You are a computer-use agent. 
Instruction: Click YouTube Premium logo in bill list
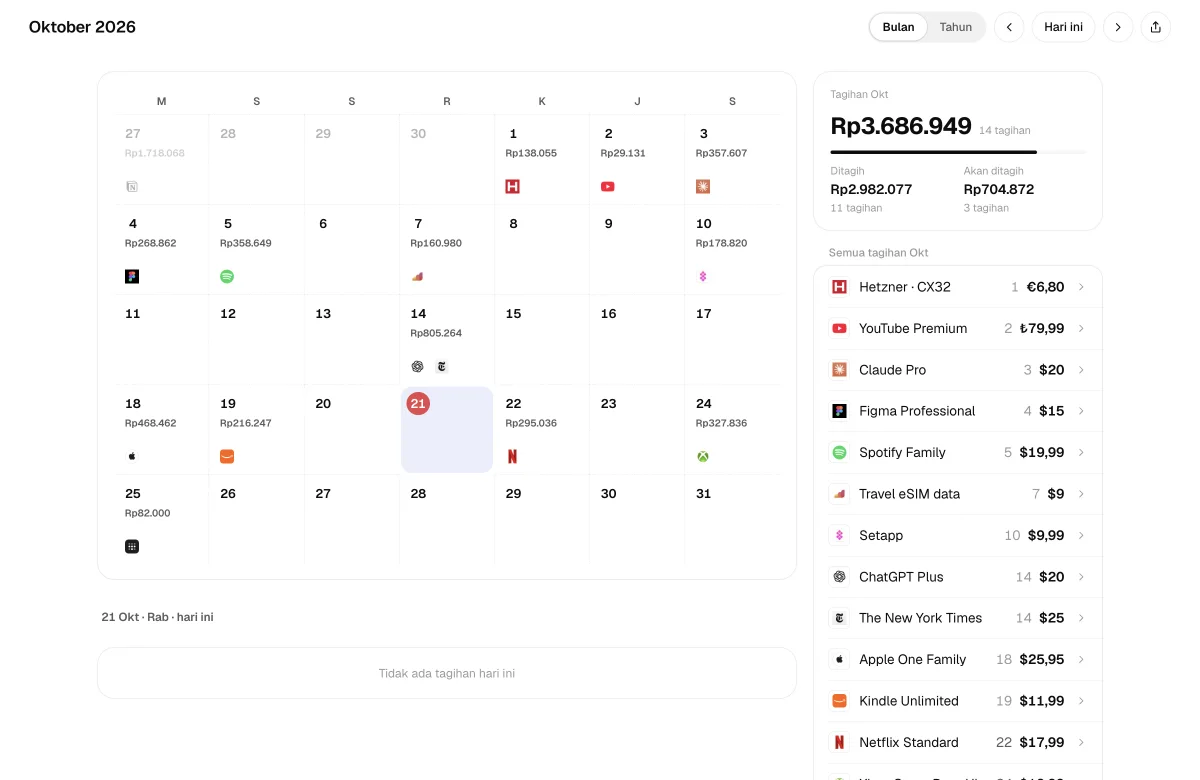pos(840,328)
